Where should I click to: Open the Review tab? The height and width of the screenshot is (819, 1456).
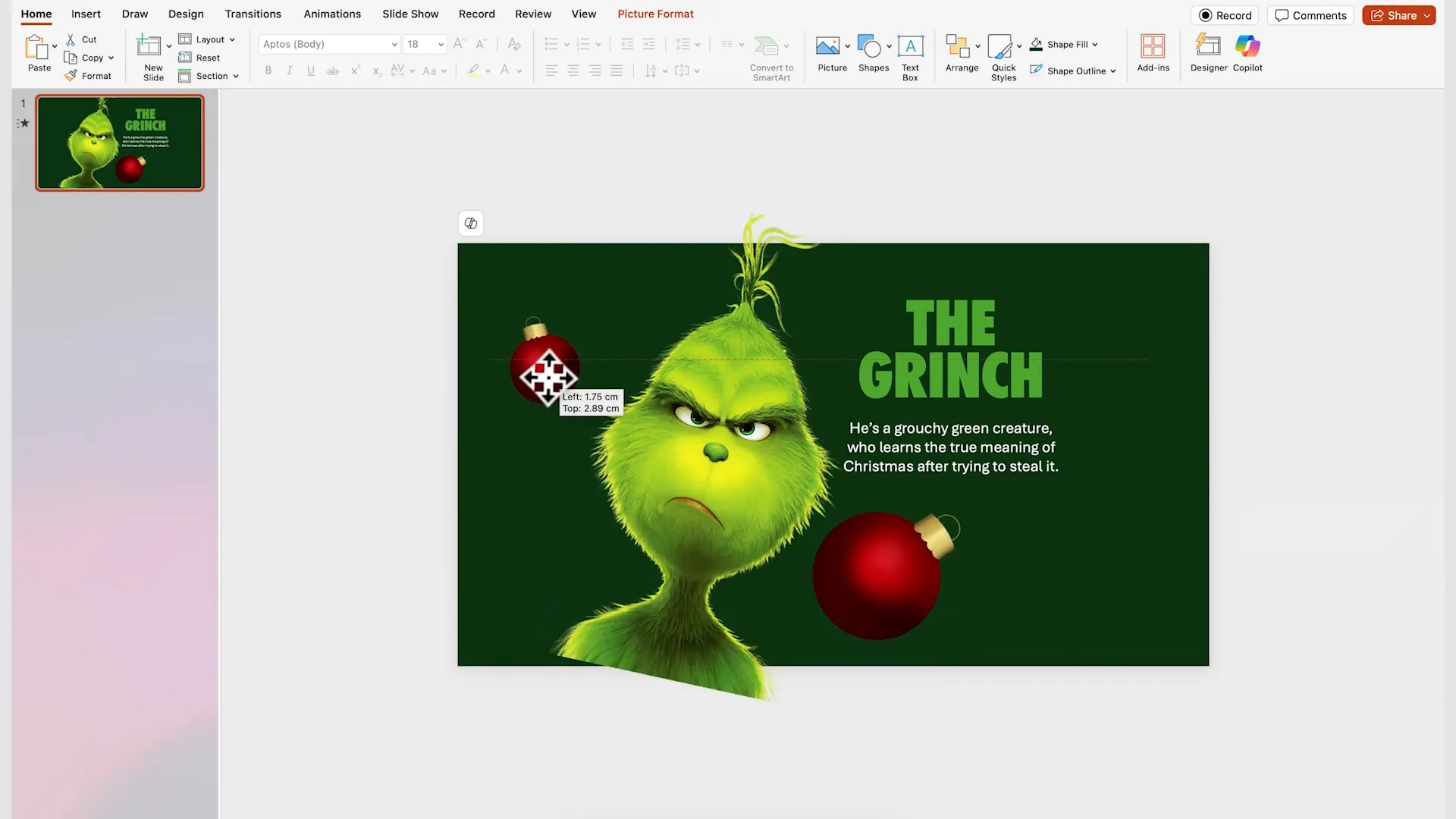pos(533,14)
